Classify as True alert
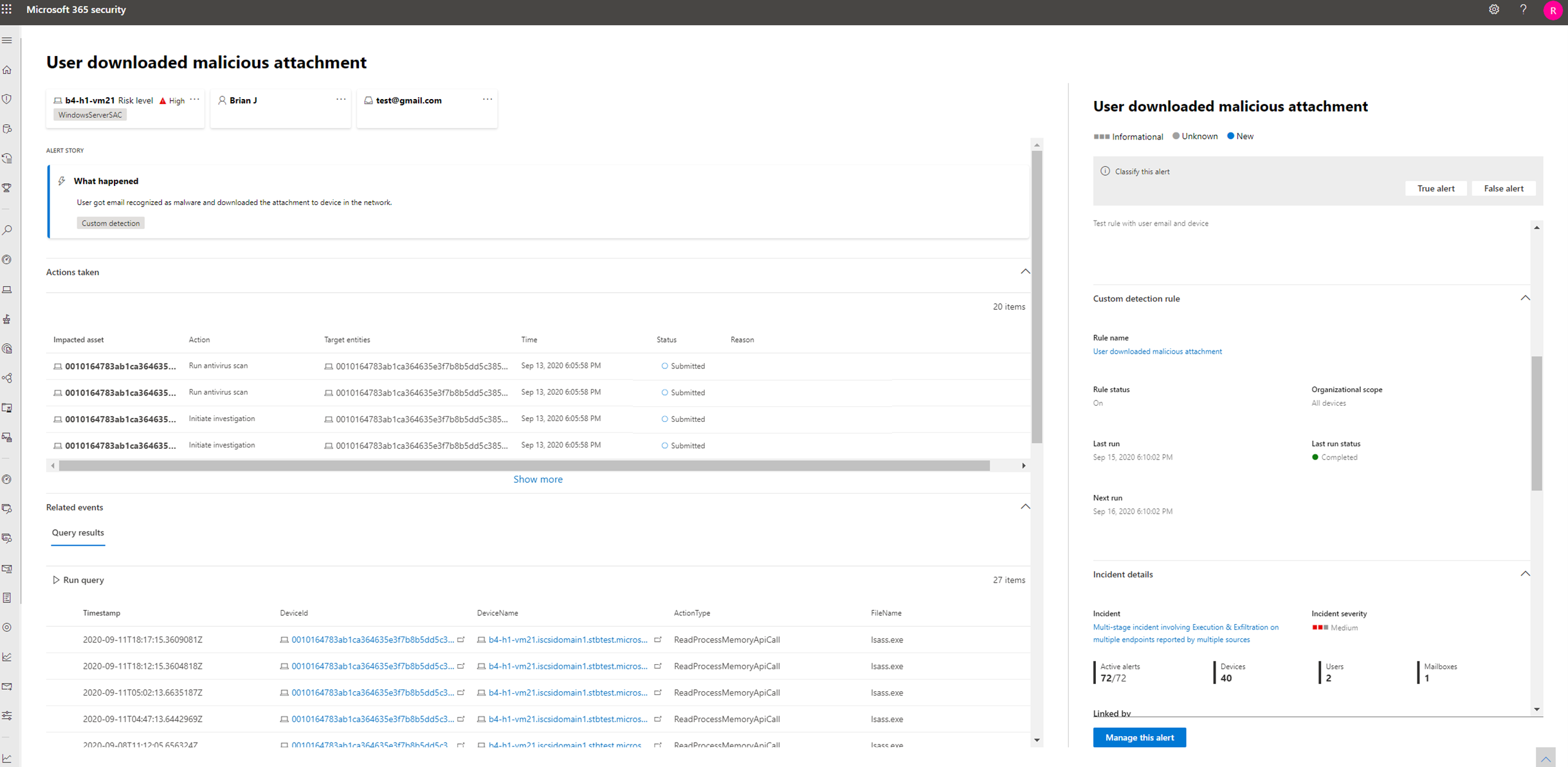 coord(1436,188)
